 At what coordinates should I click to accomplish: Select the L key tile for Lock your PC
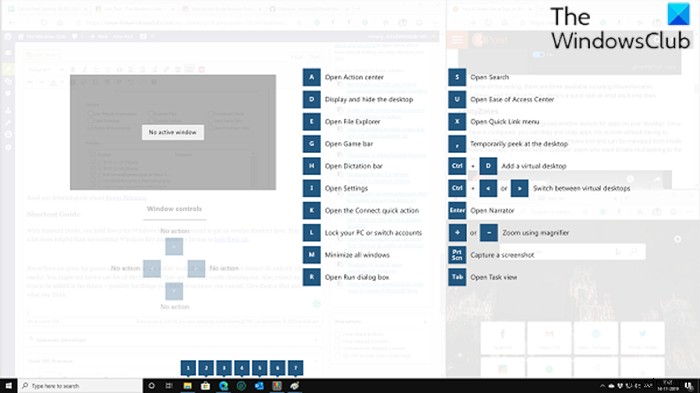click(312, 233)
